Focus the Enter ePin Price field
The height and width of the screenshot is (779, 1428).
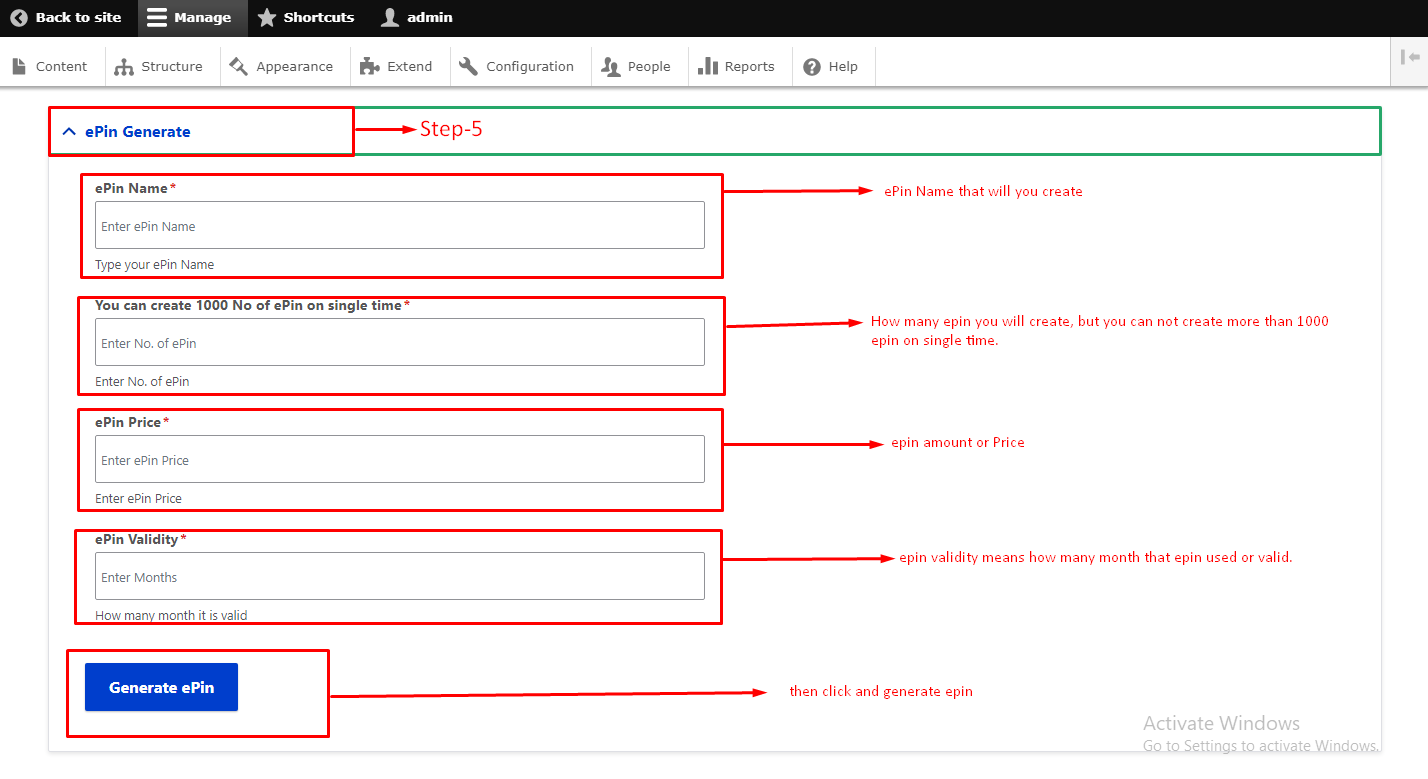tap(399, 460)
